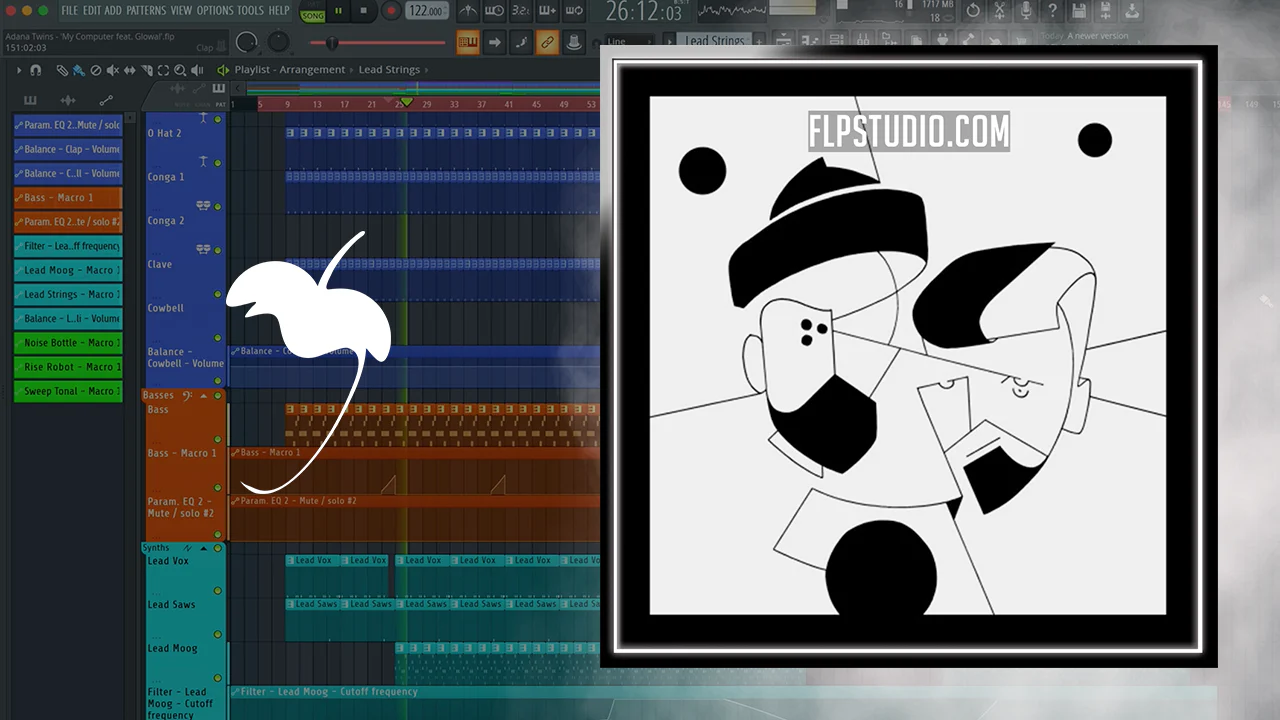The height and width of the screenshot is (720, 1280).
Task: Open the audio editor scissors icon
Action: point(999,12)
